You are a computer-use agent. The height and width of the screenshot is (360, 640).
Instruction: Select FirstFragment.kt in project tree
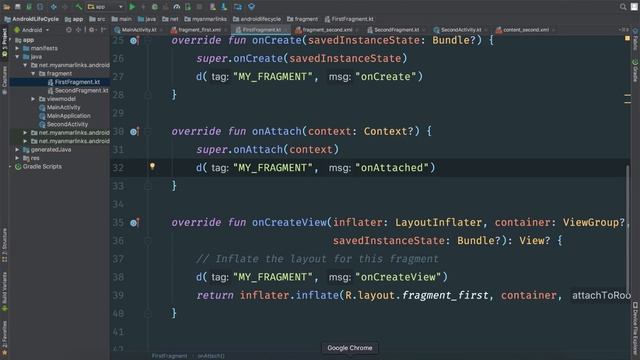[77, 82]
